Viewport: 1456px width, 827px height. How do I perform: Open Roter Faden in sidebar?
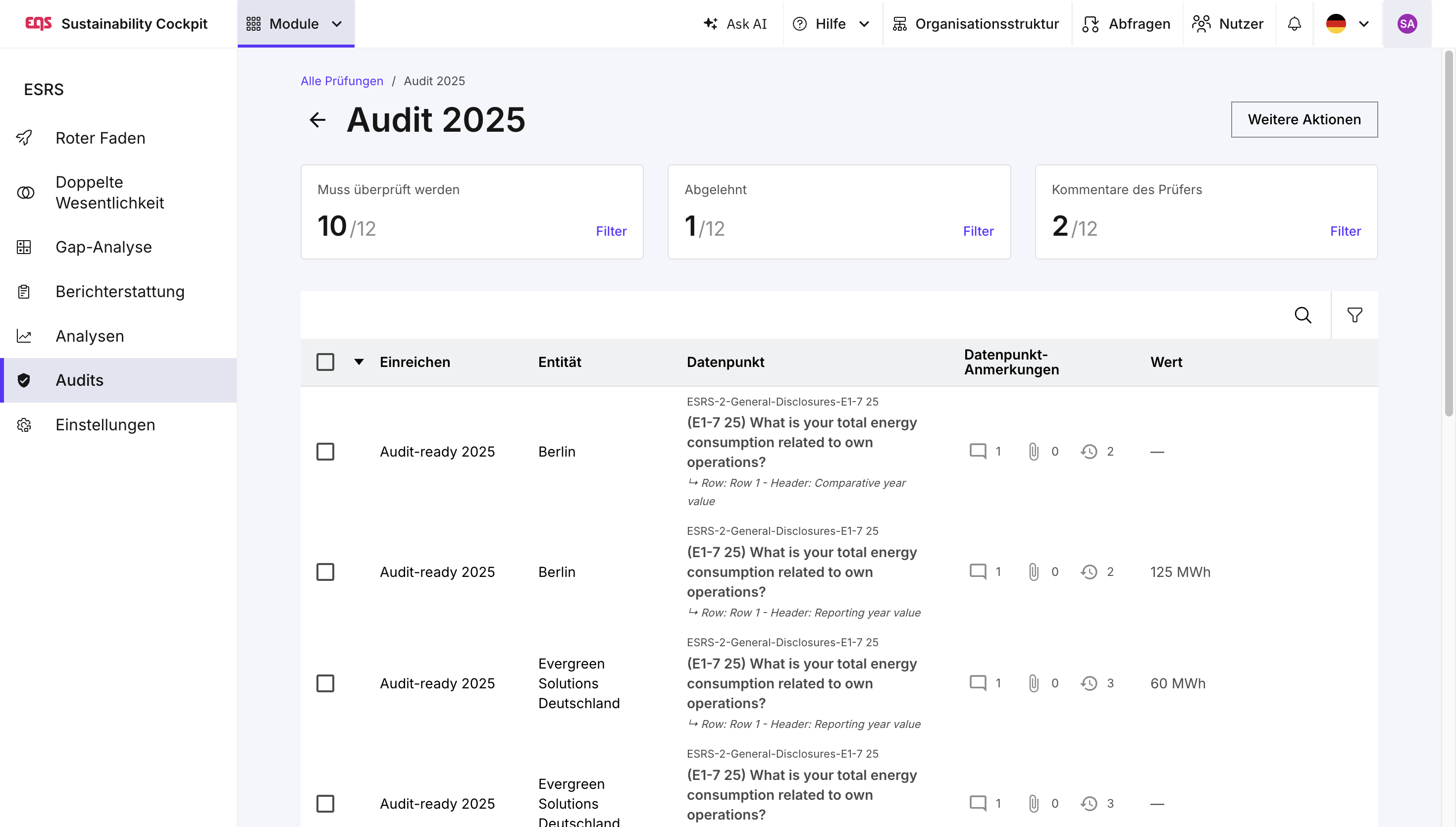[x=118, y=138]
